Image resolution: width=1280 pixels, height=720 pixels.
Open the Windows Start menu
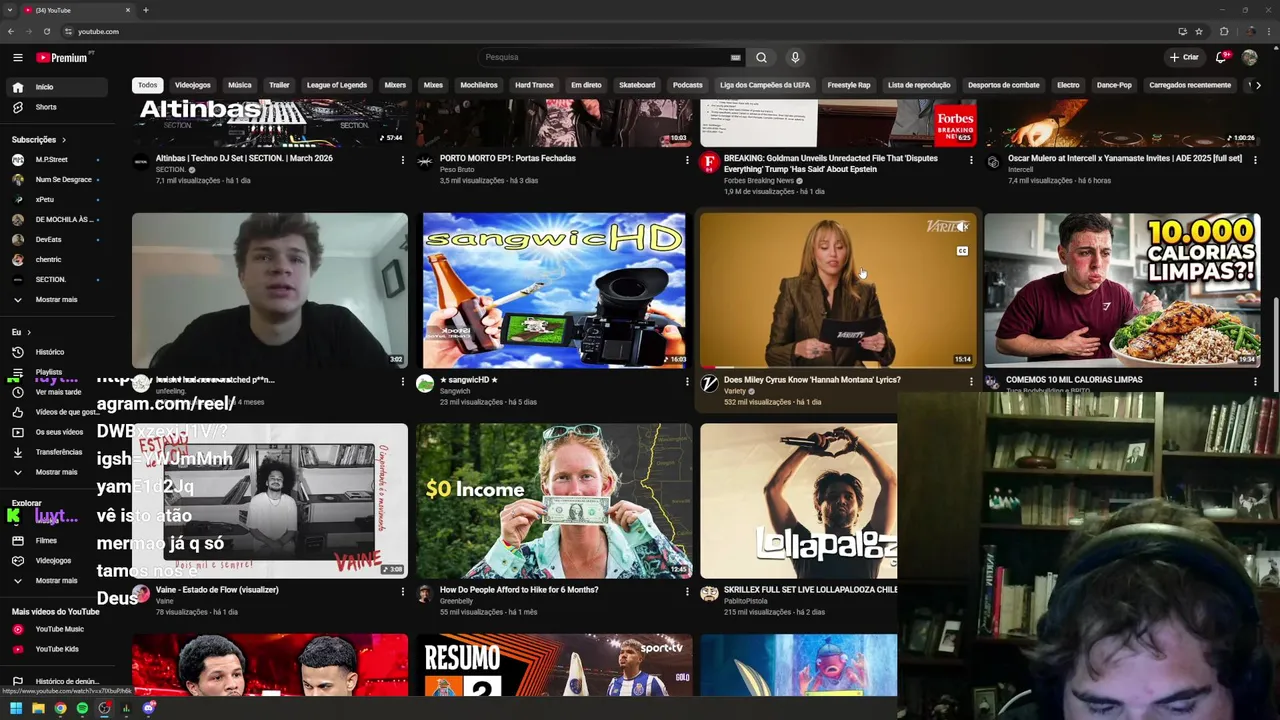pyautogui.click(x=16, y=708)
